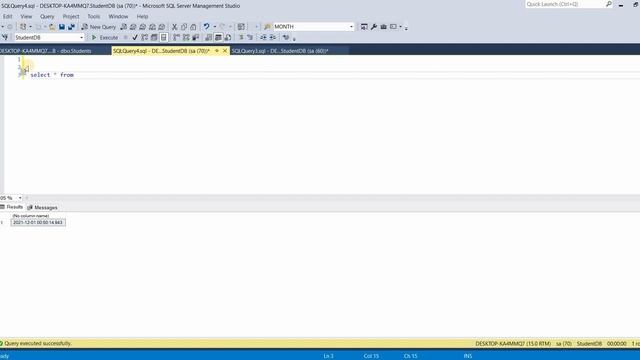Open the Help menu
The image size is (640, 360).
[142, 16]
